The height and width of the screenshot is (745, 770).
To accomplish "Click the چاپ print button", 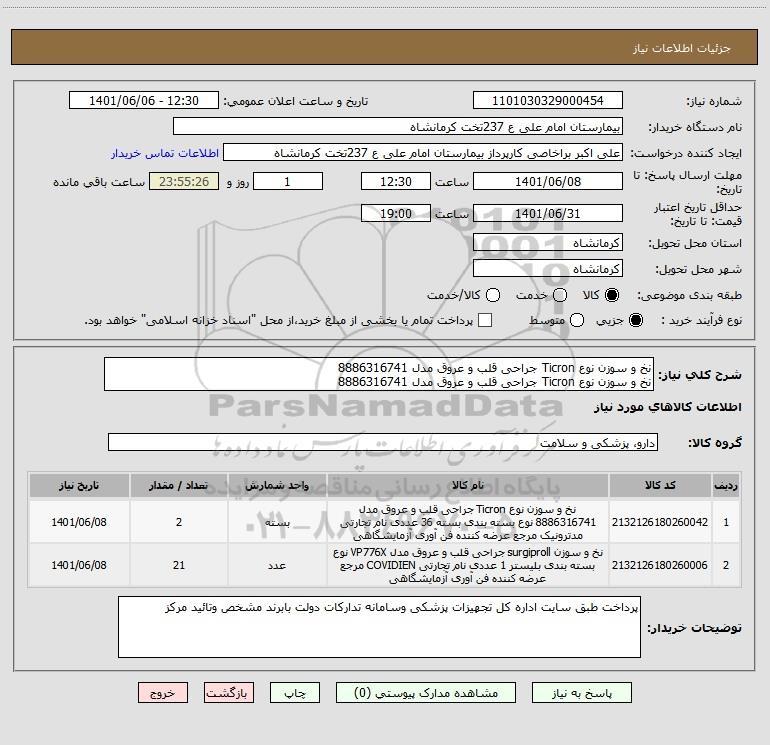I will tap(295, 693).
